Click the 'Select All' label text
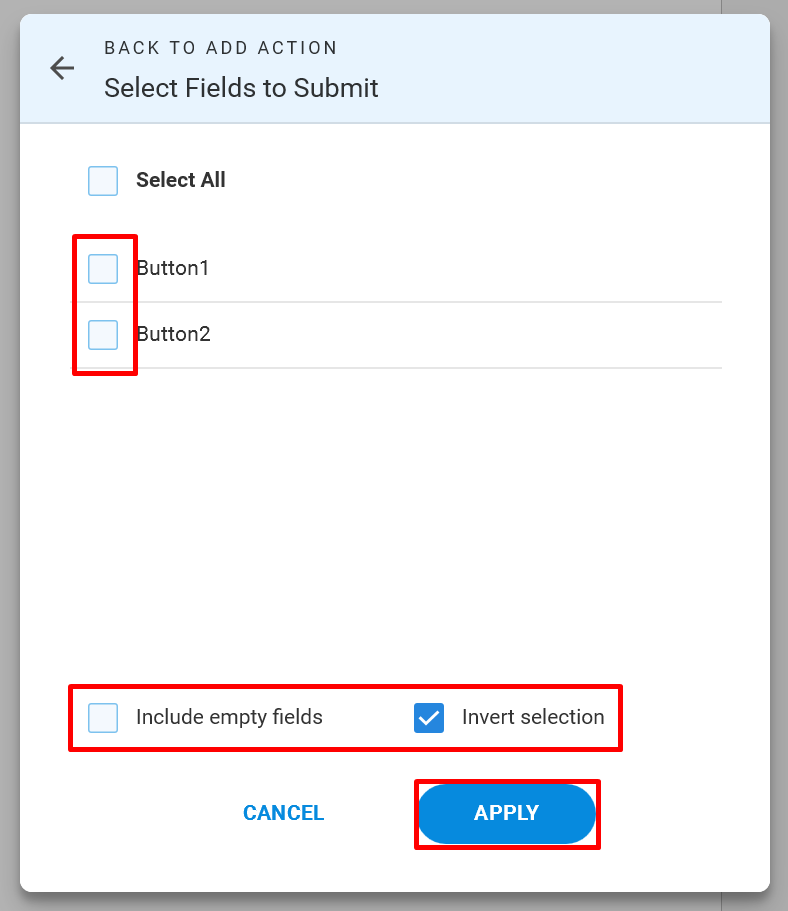Image resolution: width=788 pixels, height=911 pixels. [x=181, y=180]
